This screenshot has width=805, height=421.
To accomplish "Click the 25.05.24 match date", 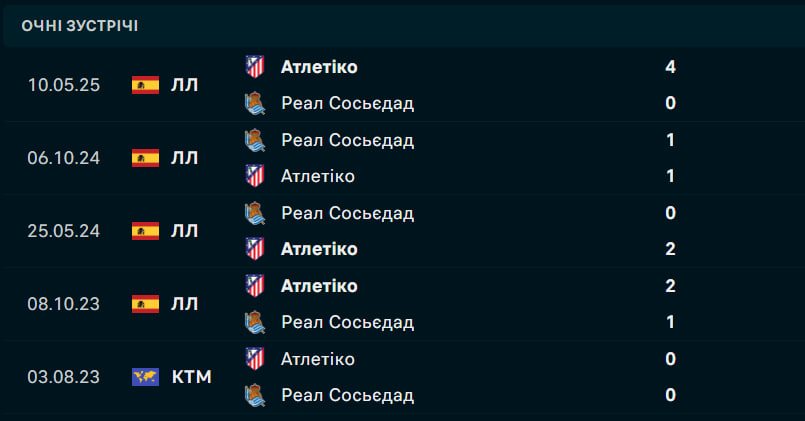I will (x=64, y=231).
